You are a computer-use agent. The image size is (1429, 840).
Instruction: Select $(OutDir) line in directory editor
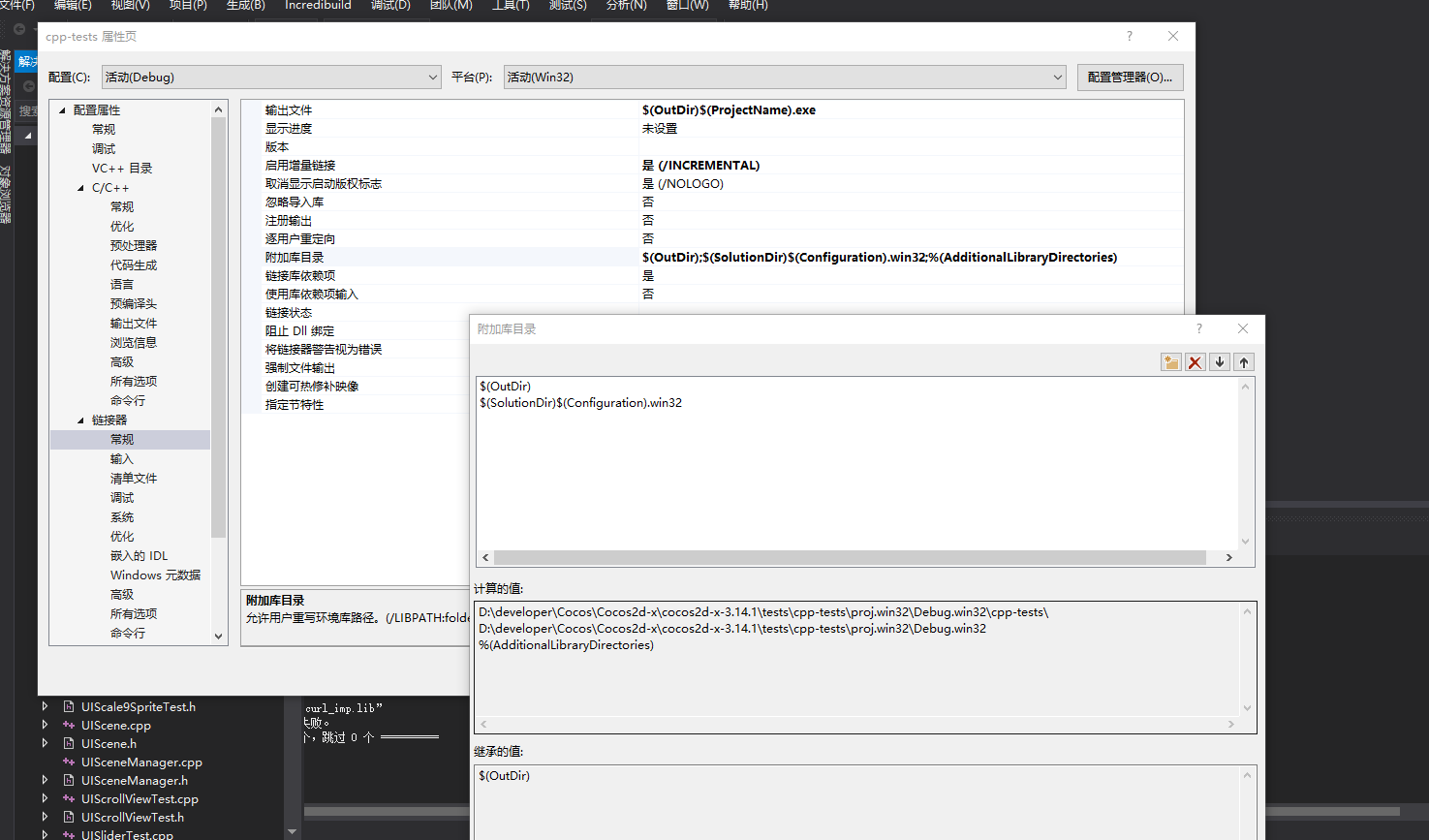point(506,387)
